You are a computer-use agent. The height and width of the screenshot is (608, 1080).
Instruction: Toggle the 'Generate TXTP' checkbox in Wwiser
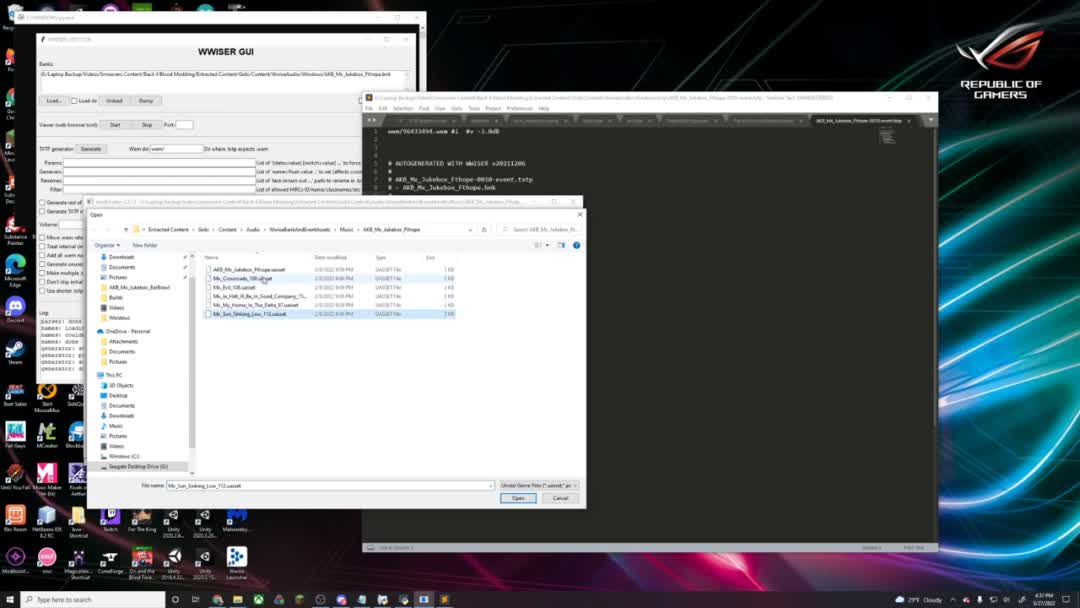click(x=43, y=211)
